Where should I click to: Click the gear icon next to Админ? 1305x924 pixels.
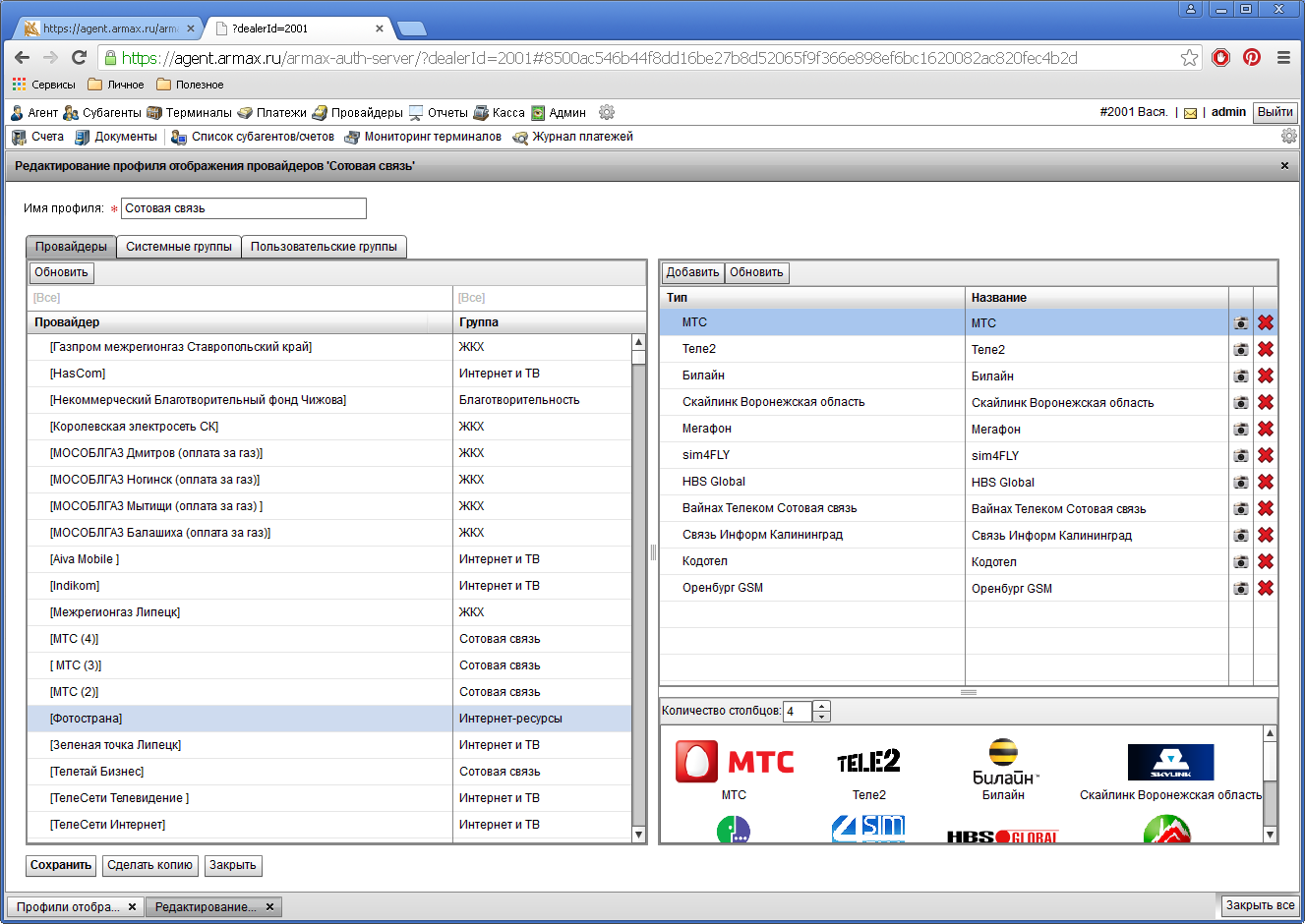tap(607, 112)
